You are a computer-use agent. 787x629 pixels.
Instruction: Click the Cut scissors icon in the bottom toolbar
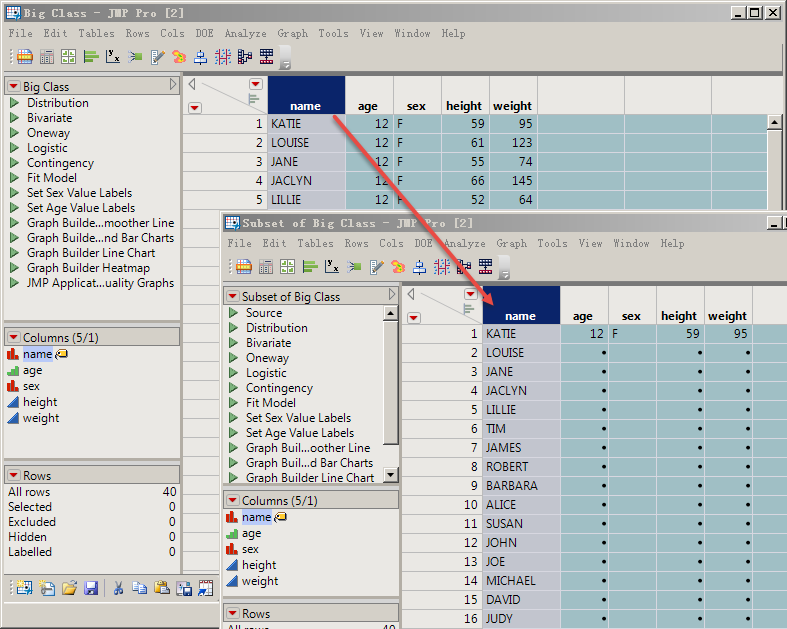pyautogui.click(x=117, y=589)
